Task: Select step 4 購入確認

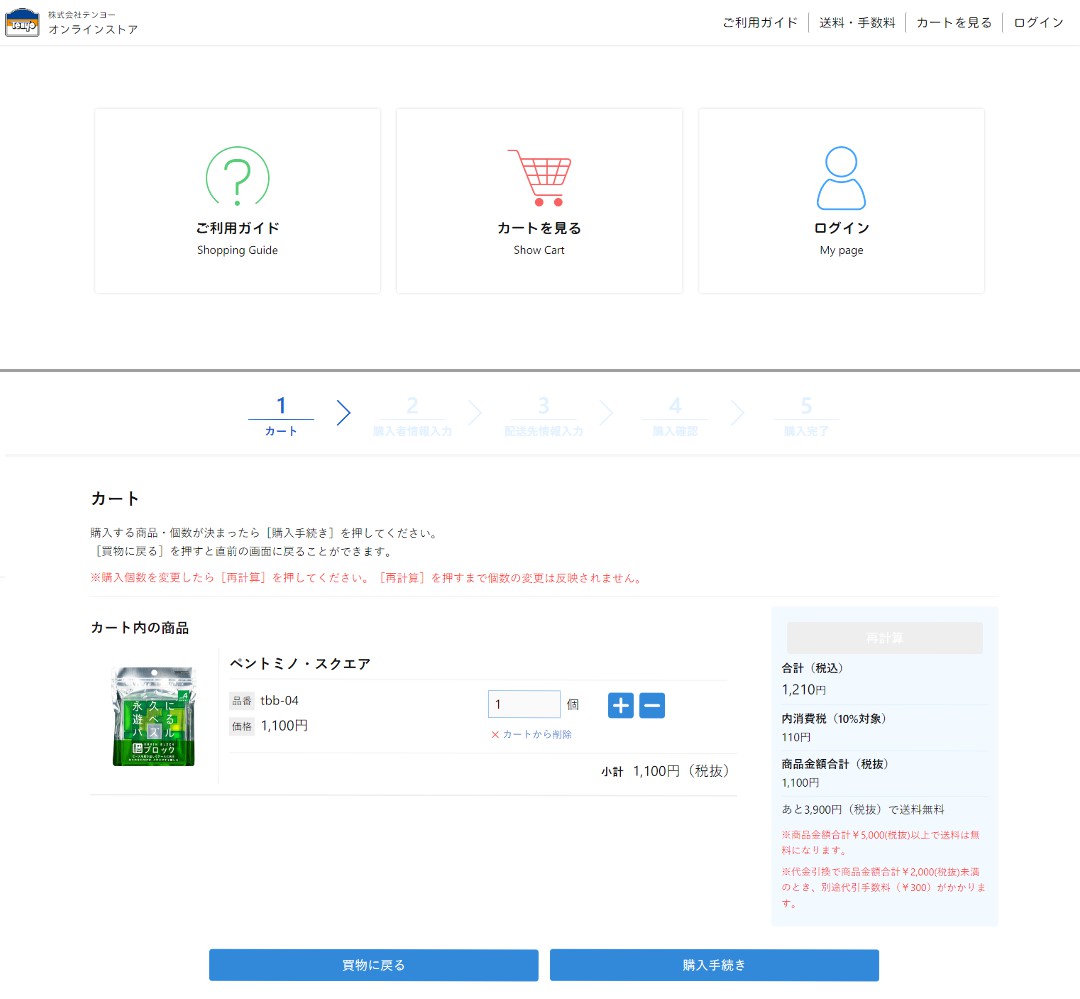Action: point(675,415)
